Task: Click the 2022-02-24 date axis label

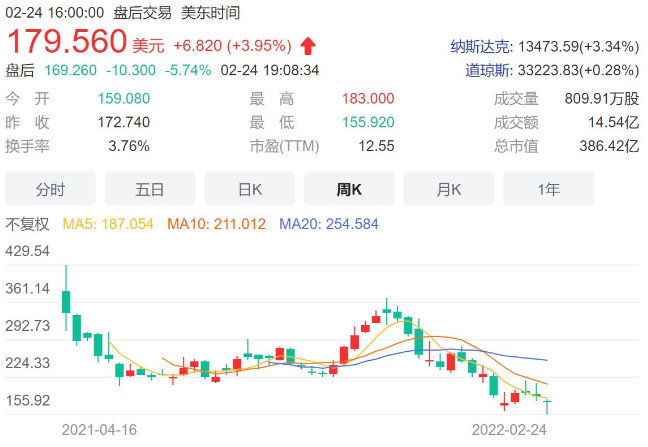Action: [x=509, y=430]
